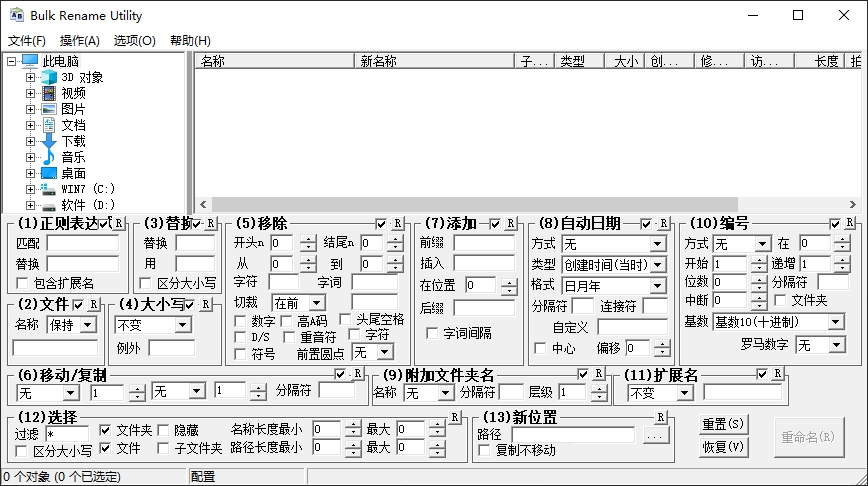Reset section (11)扩展名 with its R button

[778, 374]
